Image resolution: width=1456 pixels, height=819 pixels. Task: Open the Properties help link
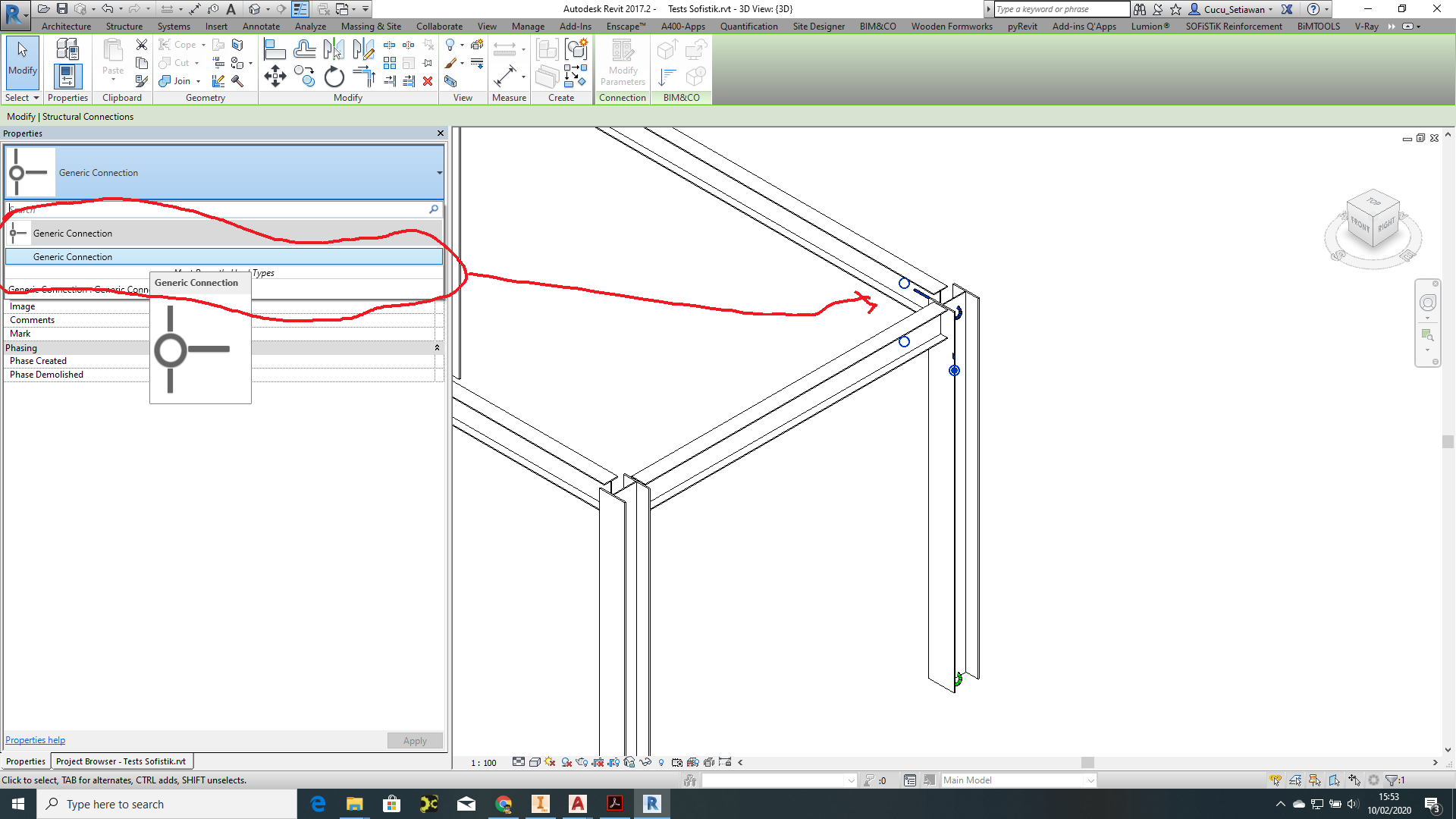point(35,739)
